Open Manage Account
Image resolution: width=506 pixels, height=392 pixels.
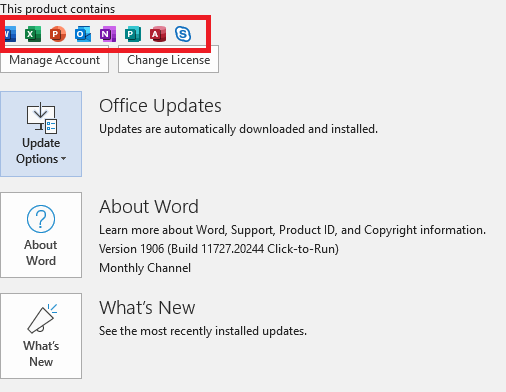tap(54, 60)
